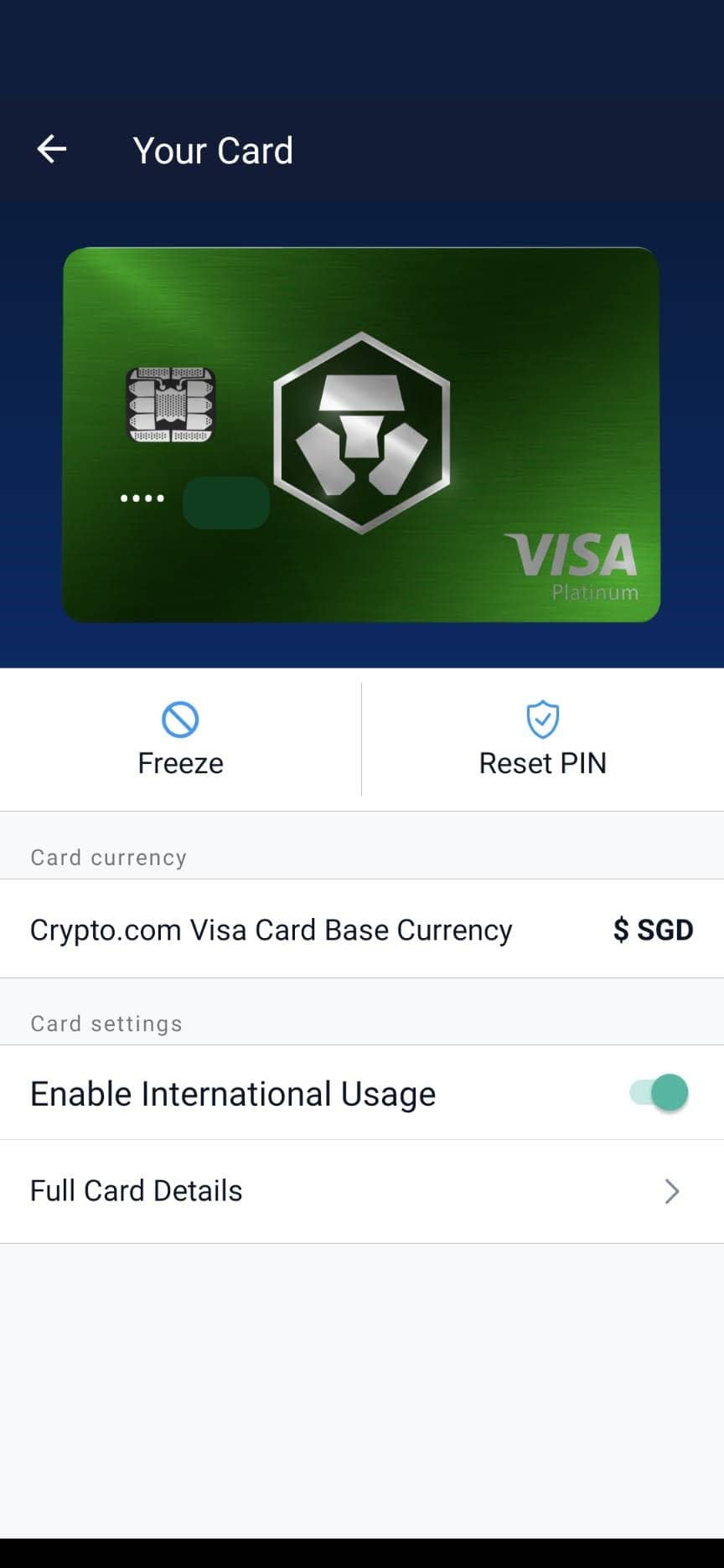Open Full Card Details chevron

(672, 1191)
